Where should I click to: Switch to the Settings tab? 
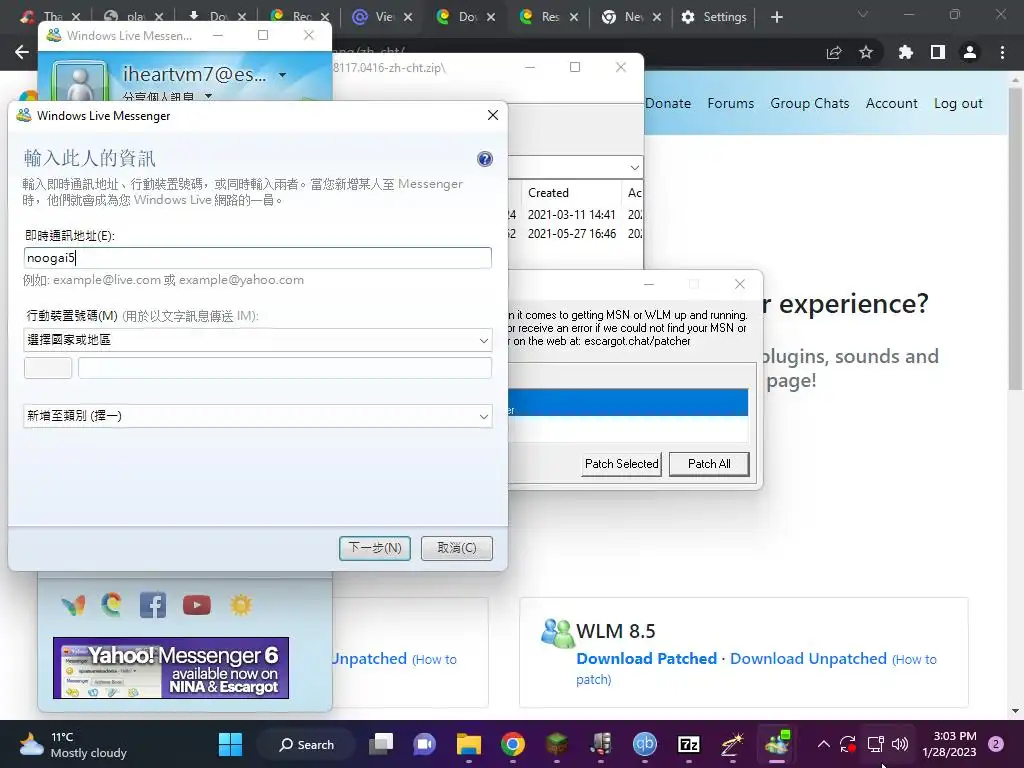[x=716, y=17]
